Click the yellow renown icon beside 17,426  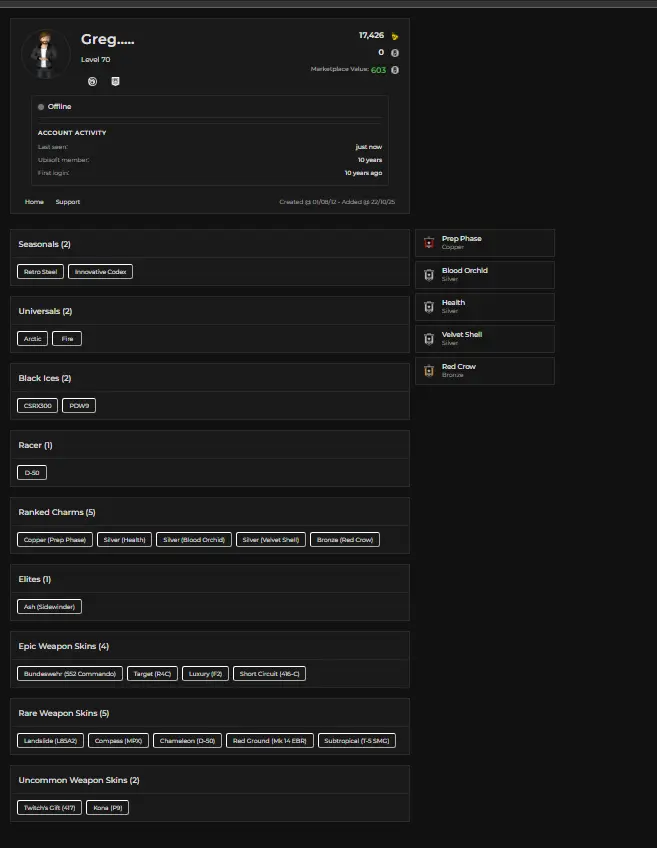click(395, 36)
